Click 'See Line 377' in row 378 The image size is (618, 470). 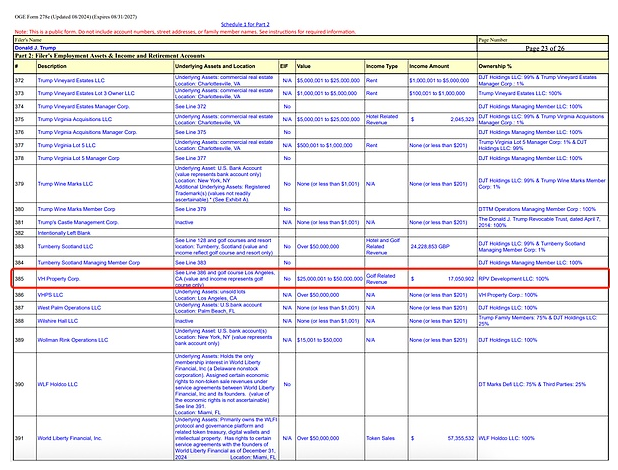pos(191,158)
